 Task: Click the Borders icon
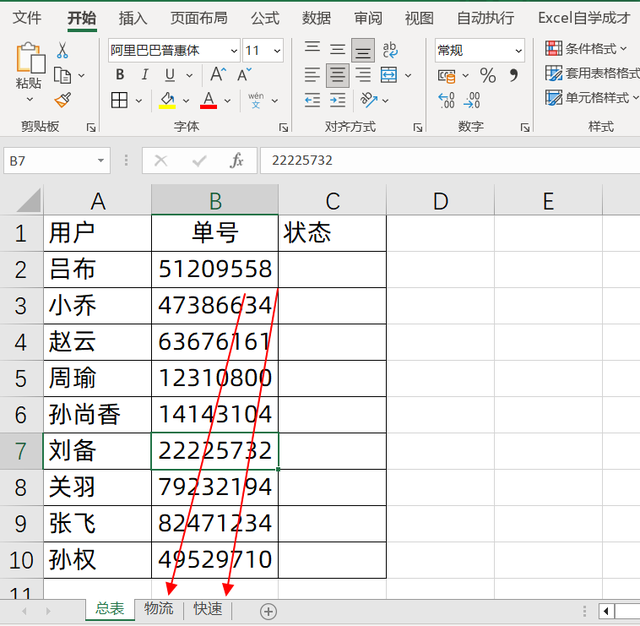point(119,100)
